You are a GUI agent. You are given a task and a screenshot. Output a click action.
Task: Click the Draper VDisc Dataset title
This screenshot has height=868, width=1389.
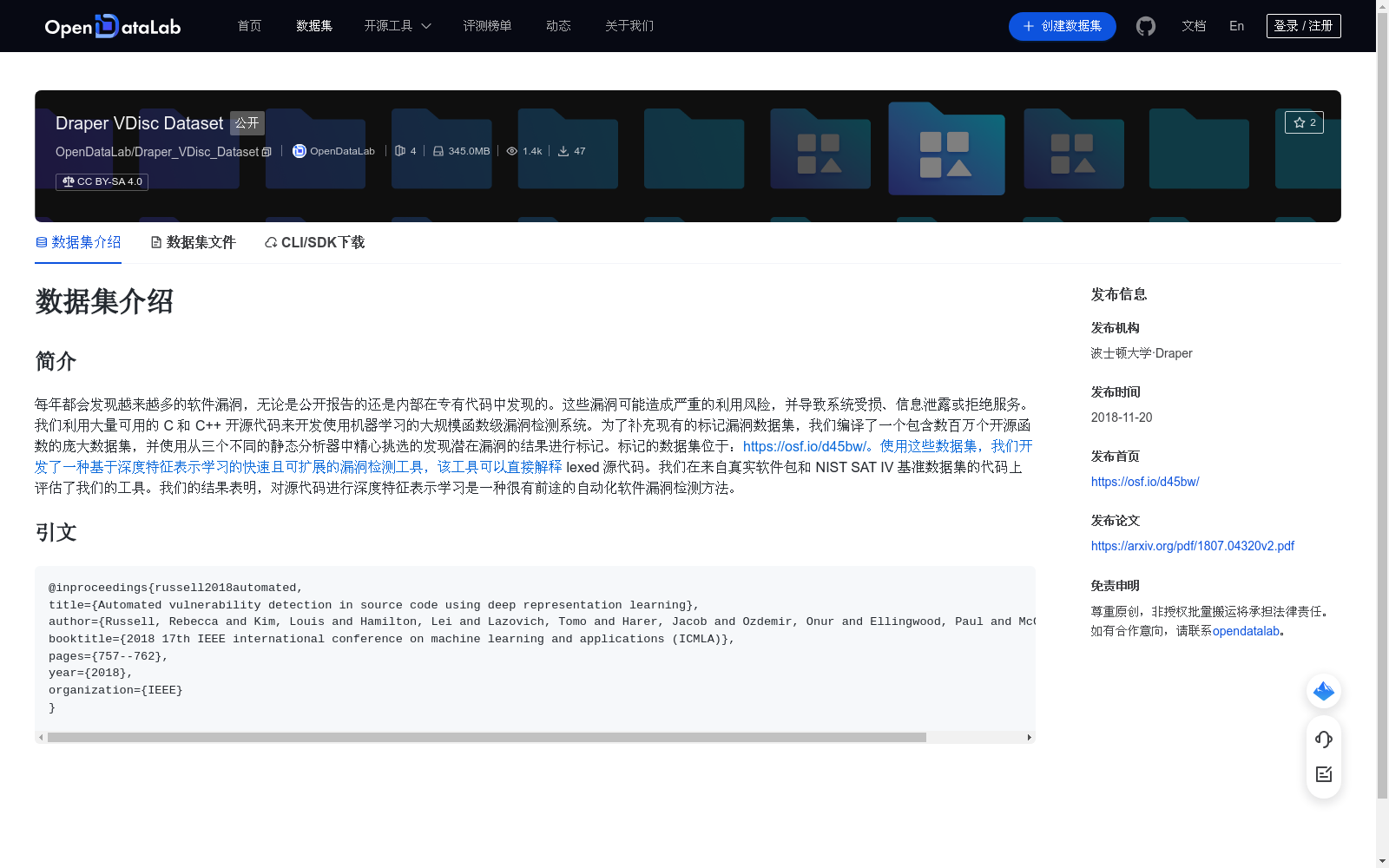pos(139,123)
